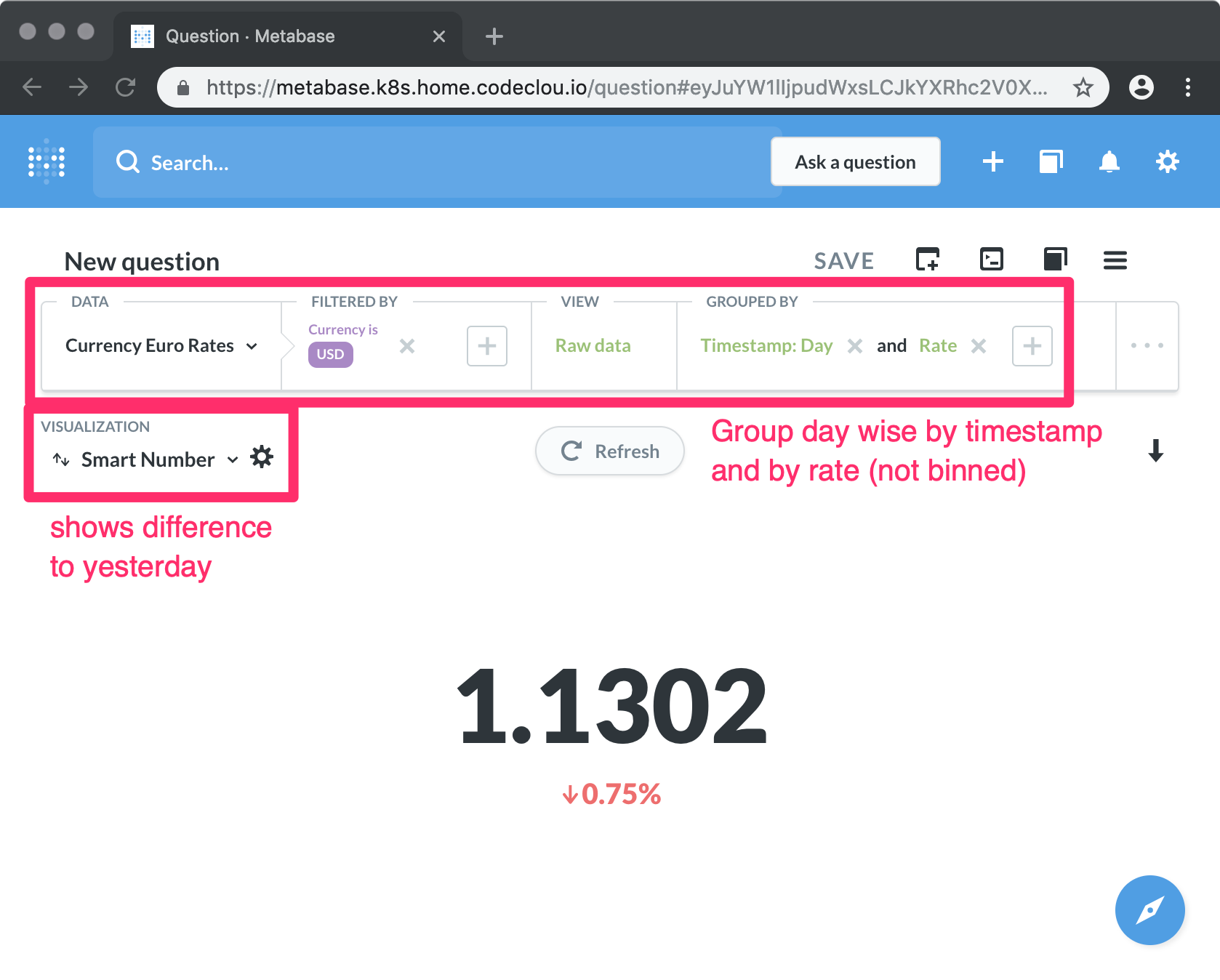Open the admin settings gear in the navbar

1167,161
